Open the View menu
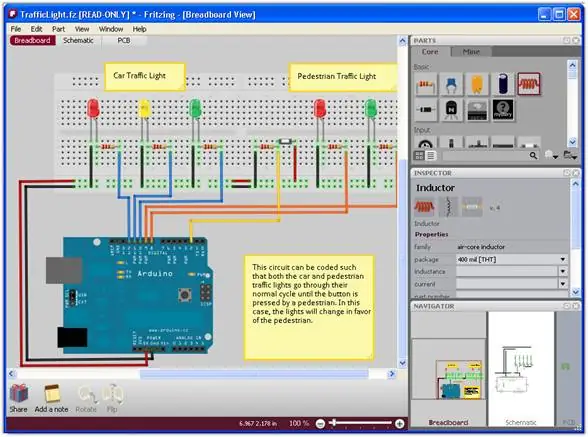 [82, 29]
